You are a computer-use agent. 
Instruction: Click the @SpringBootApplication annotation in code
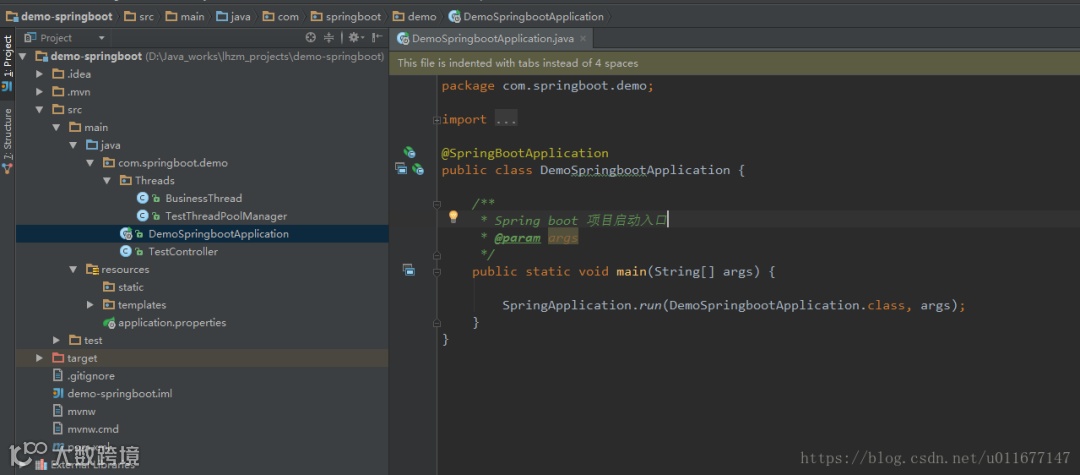[525, 153]
